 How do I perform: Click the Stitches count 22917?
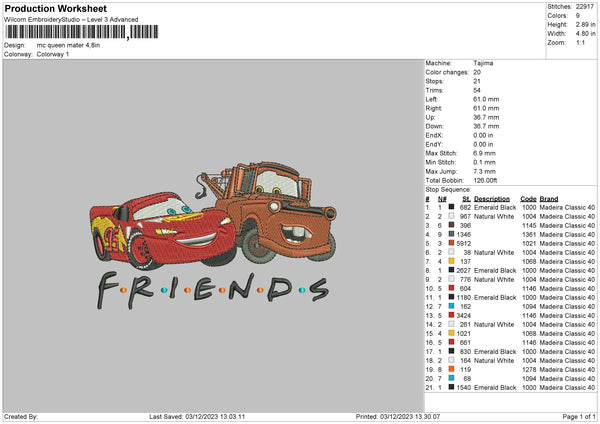pos(585,7)
